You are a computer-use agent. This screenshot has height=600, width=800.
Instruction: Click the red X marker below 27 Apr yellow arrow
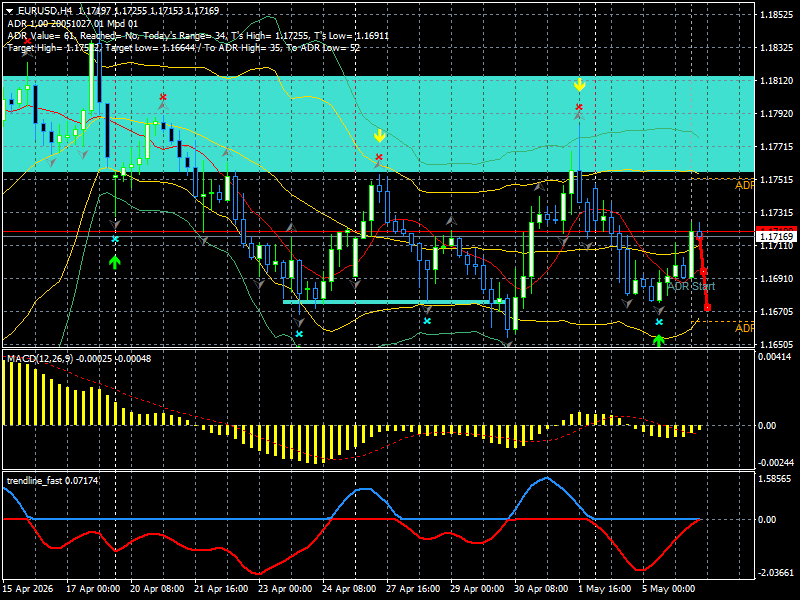click(x=379, y=157)
